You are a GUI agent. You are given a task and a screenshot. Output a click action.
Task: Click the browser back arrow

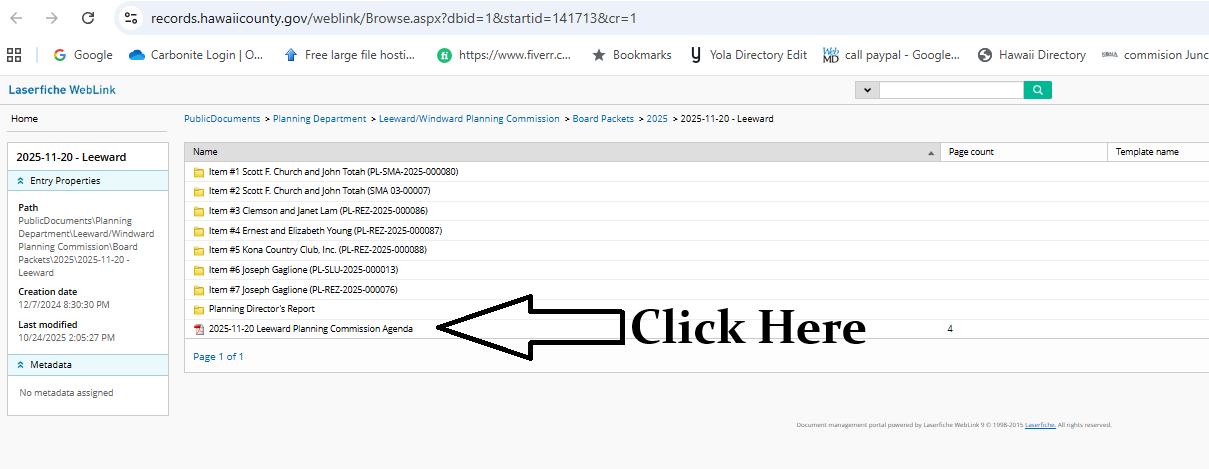coord(17,18)
